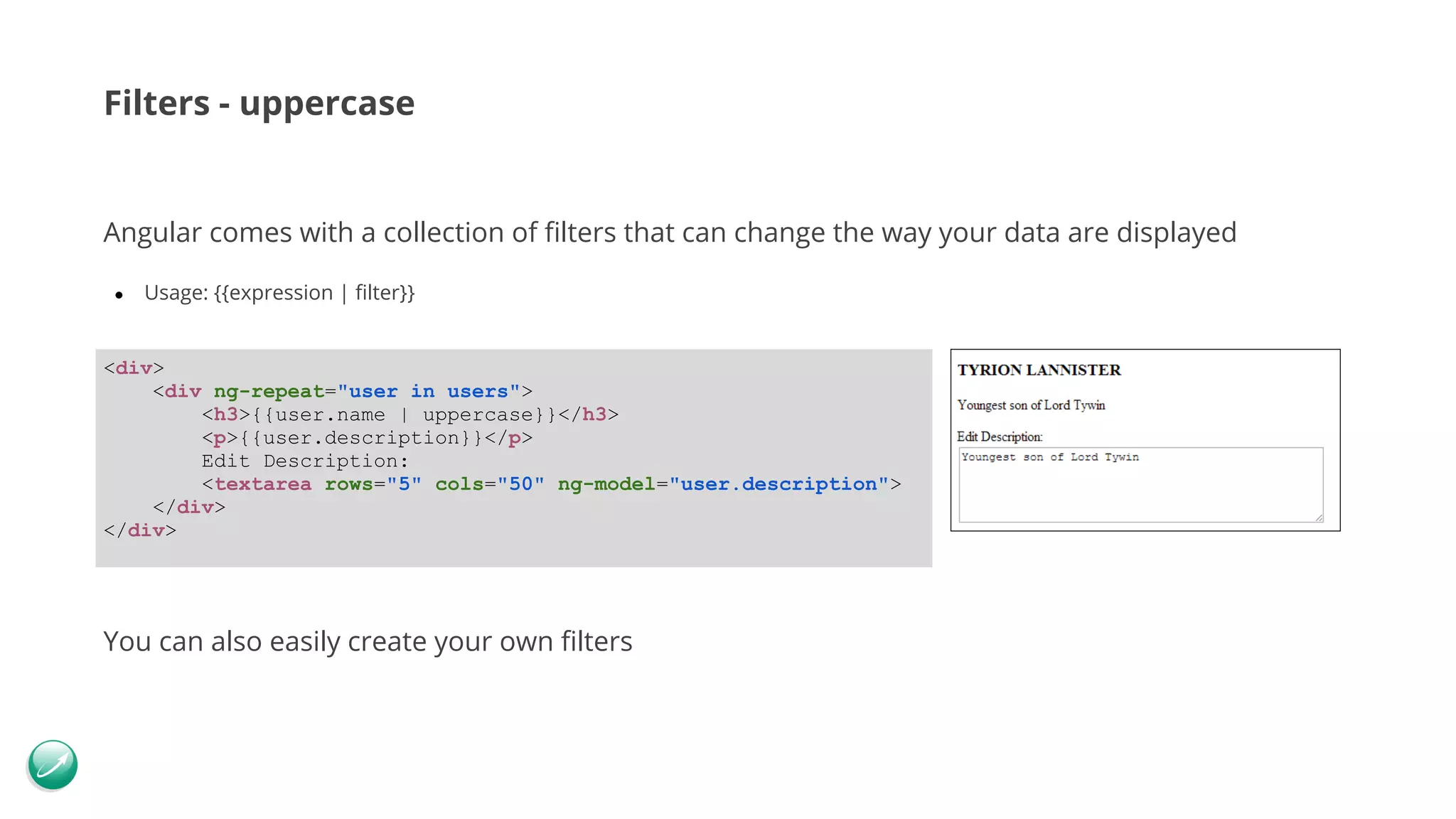The height and width of the screenshot is (819, 1456).
Task: Click inside the Edit Description textarea
Action: (1140, 485)
